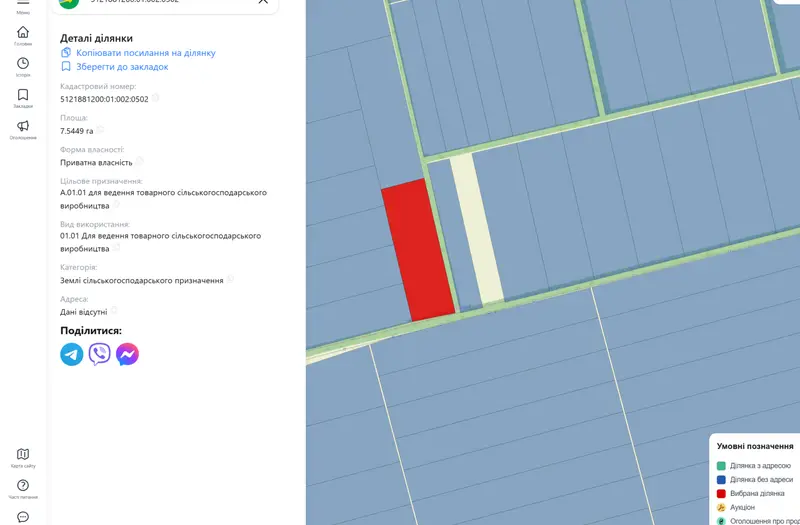Click the Деталі ділянки heading

point(96,38)
